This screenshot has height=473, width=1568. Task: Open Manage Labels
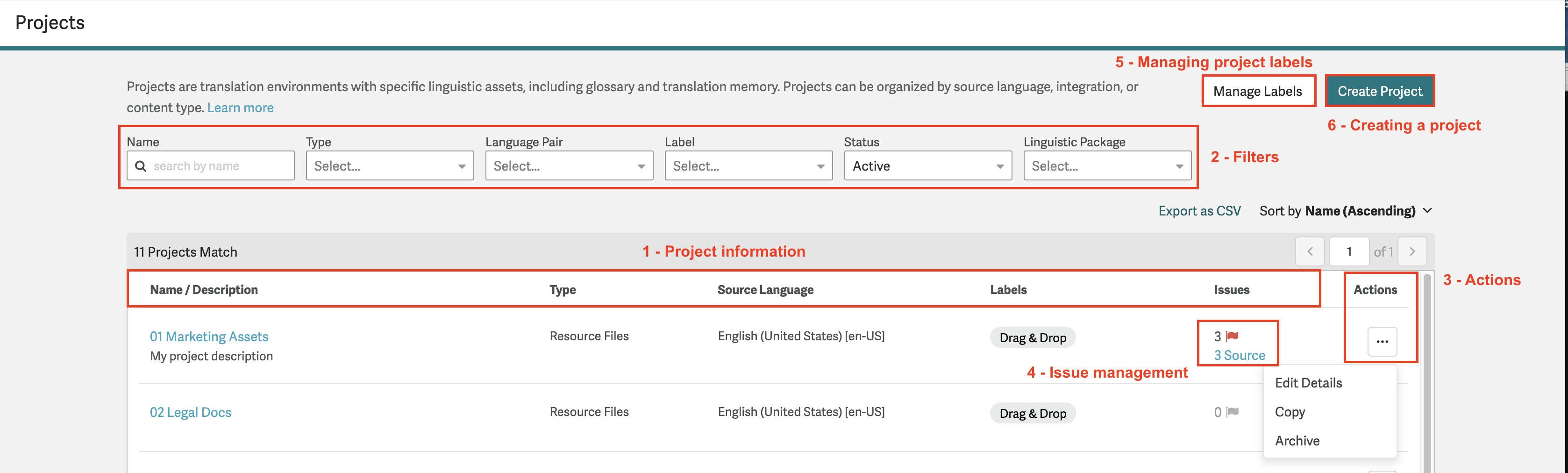(1258, 91)
